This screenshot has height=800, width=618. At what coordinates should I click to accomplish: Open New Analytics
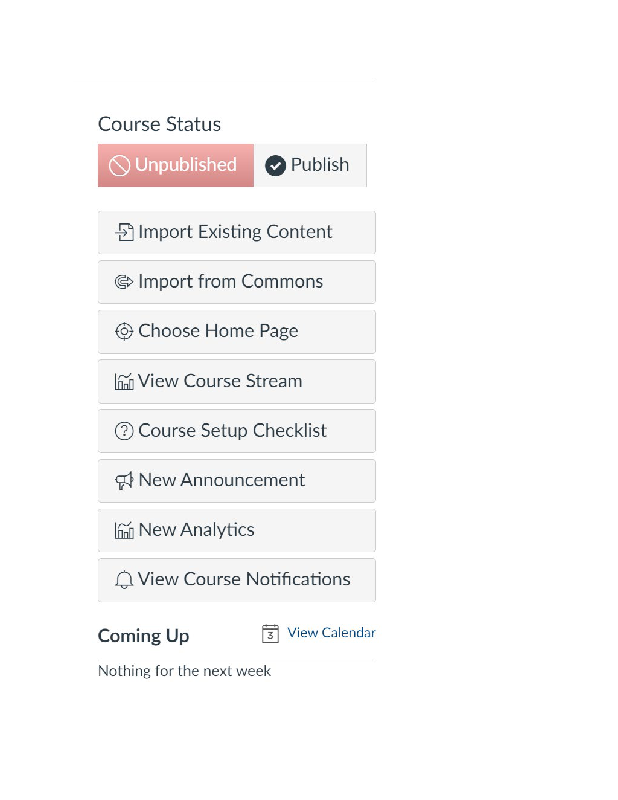236,530
